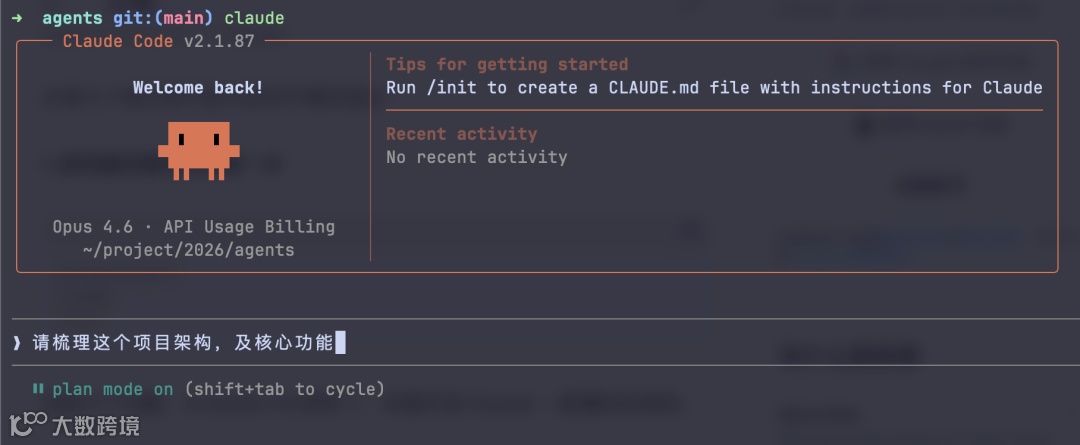Click the Run /init instruction line
This screenshot has height=445, width=1080.
click(714, 88)
